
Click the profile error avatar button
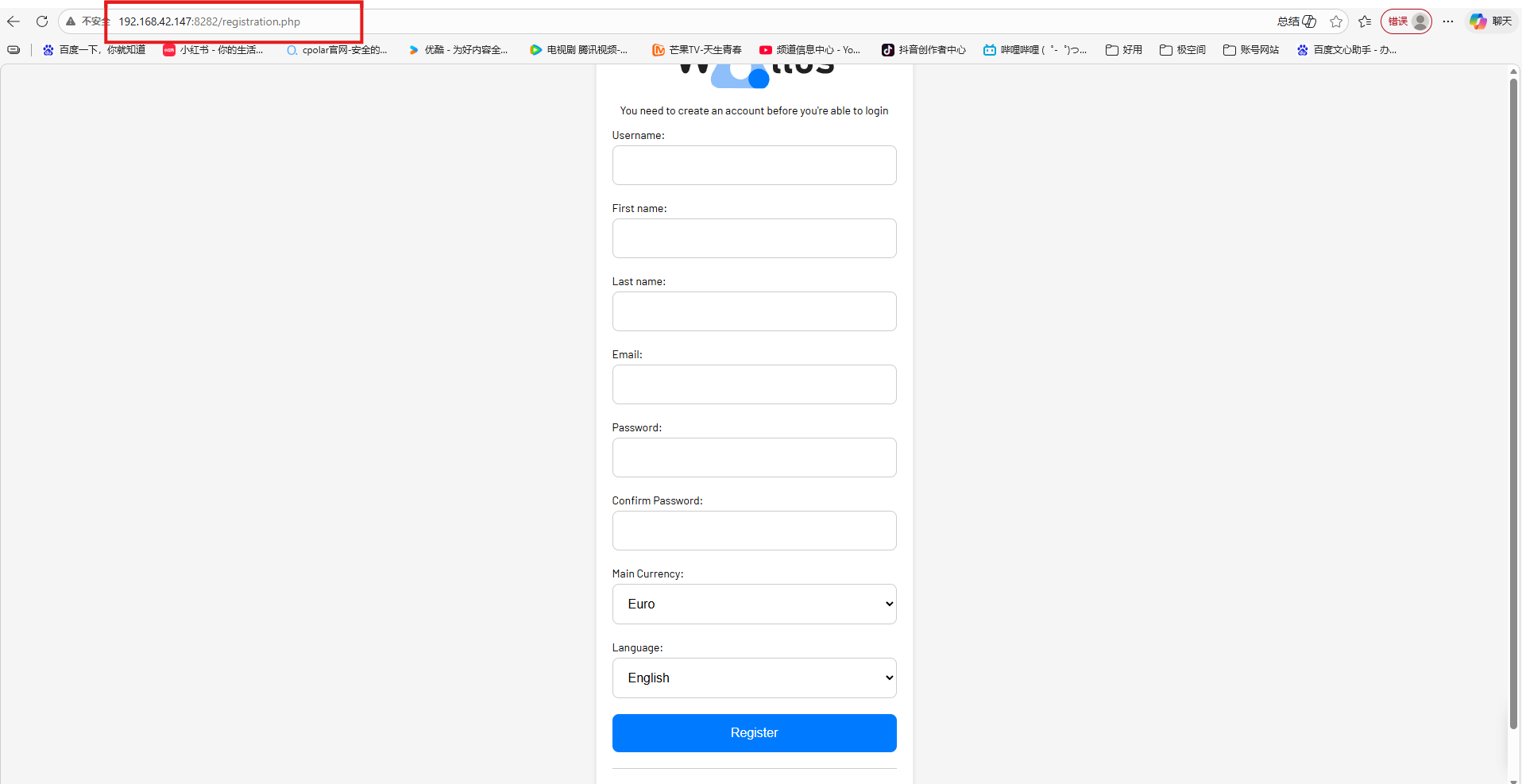(1406, 21)
